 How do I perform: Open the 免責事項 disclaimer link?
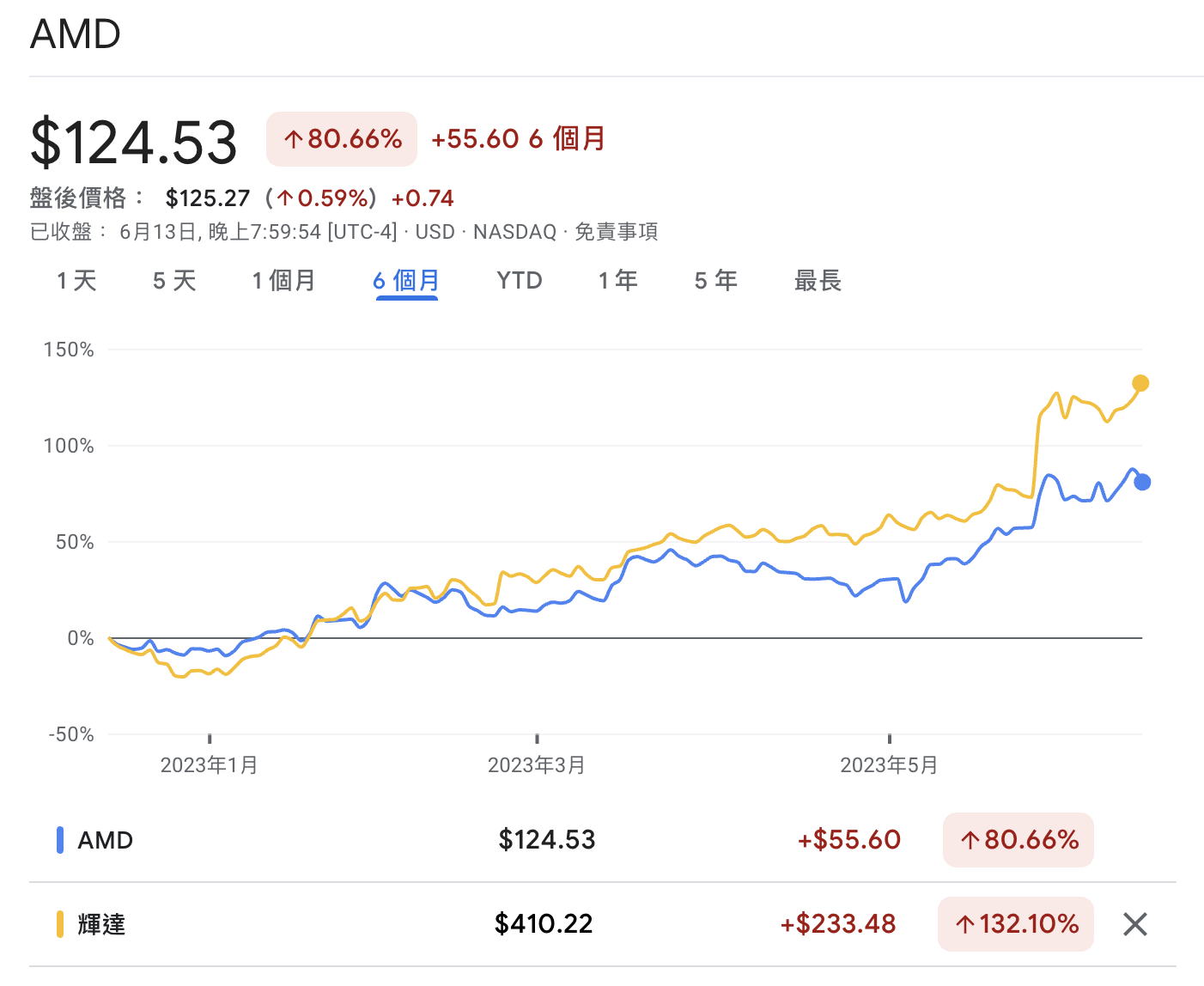[616, 232]
